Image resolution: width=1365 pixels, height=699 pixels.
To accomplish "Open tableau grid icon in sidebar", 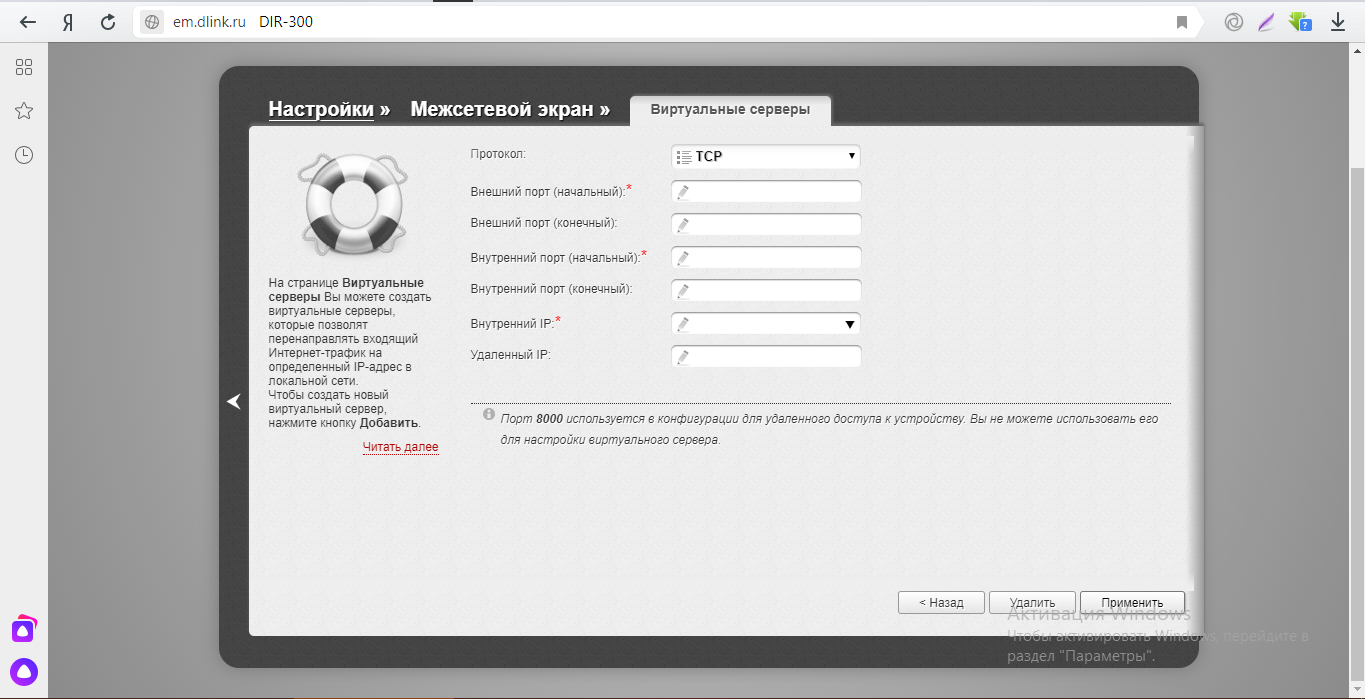I will (x=24, y=67).
